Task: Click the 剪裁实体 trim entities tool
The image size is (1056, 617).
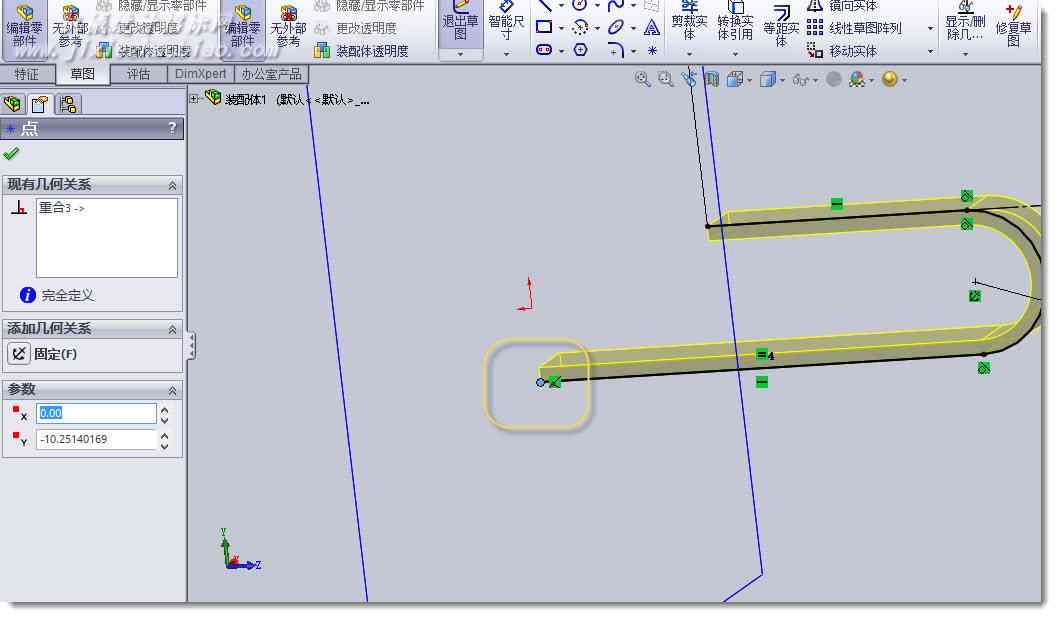Action: pyautogui.click(x=689, y=22)
